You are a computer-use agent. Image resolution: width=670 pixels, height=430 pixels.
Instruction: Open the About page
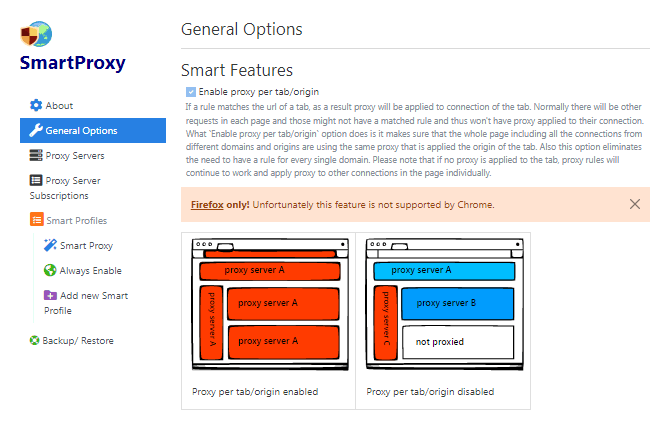[x=59, y=105]
